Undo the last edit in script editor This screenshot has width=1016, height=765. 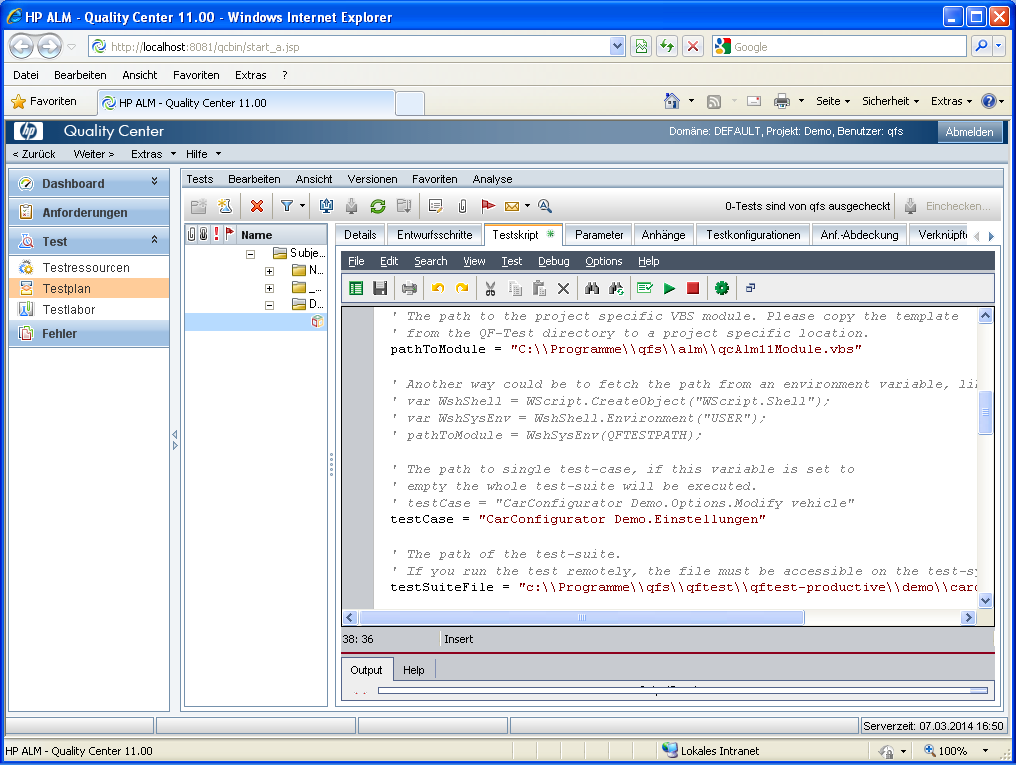(x=437, y=289)
